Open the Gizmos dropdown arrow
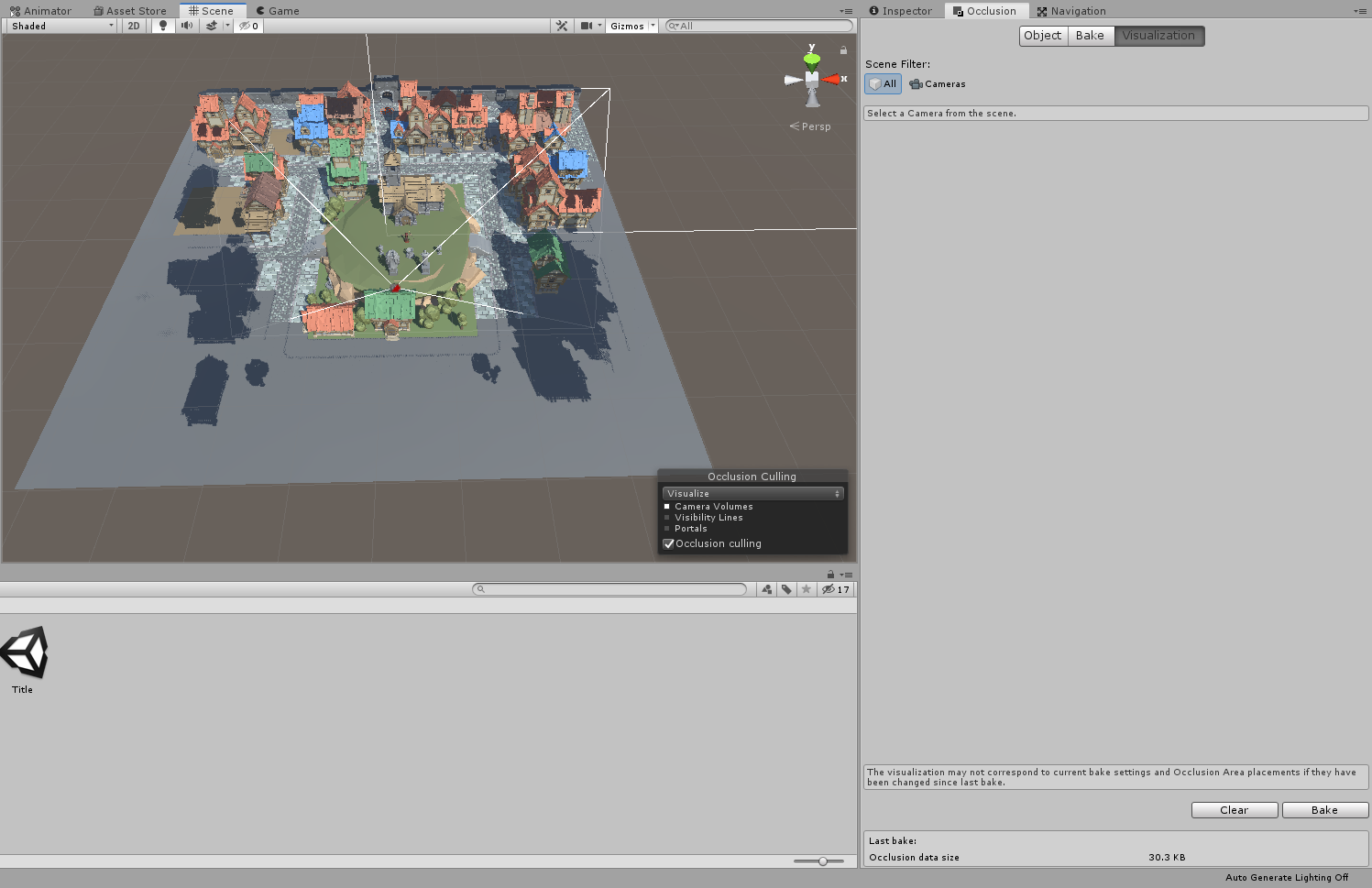The image size is (1372, 888). pos(653,26)
